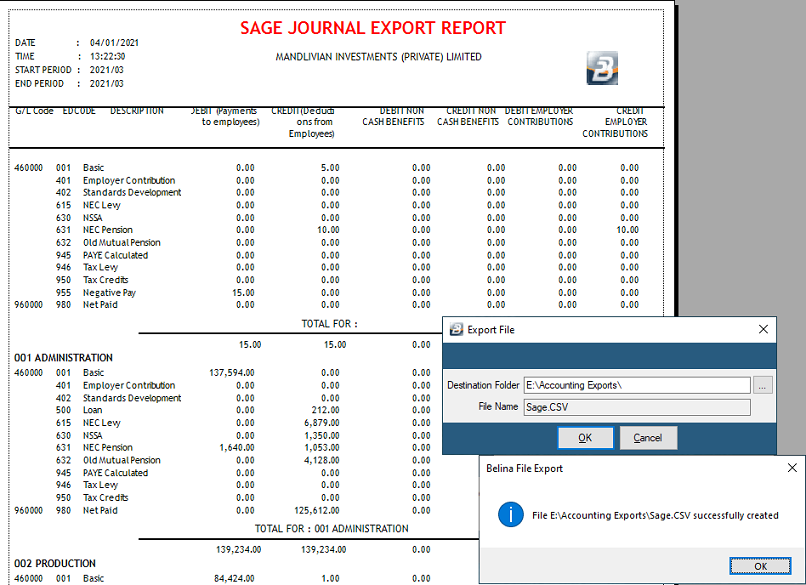Click the File Name field with Sage.CSV

coord(637,407)
